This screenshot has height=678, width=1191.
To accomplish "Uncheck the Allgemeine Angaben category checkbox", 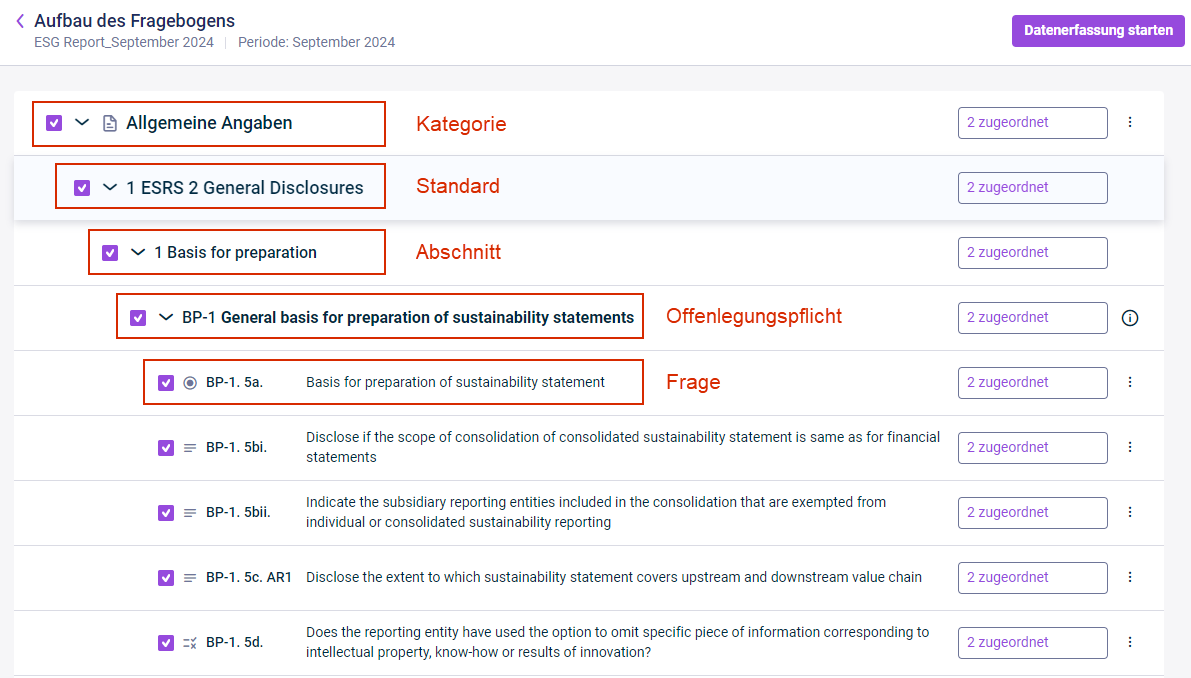I will (54, 123).
